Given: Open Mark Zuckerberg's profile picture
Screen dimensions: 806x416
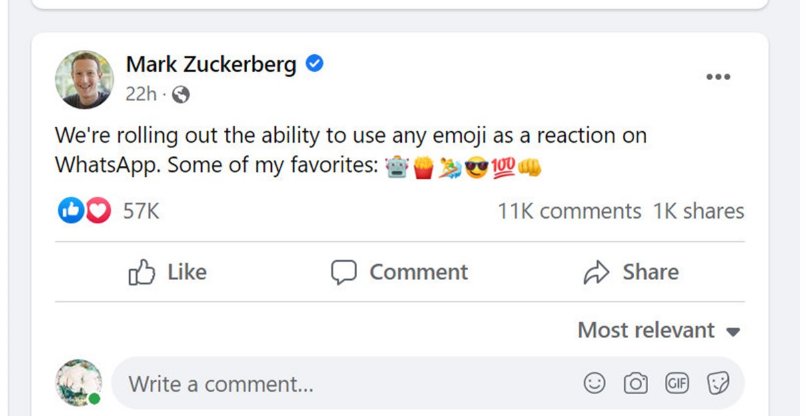Looking at the screenshot, I should click(84, 79).
